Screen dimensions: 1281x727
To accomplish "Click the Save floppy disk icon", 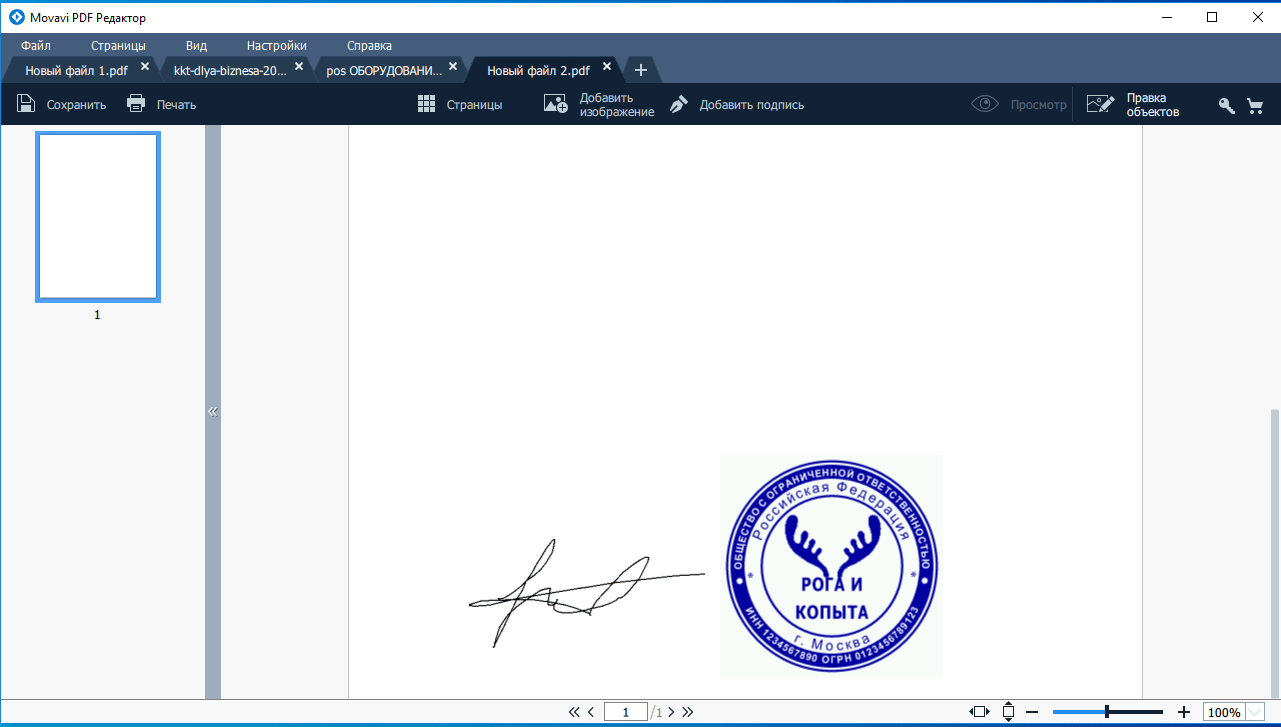I will pos(26,104).
